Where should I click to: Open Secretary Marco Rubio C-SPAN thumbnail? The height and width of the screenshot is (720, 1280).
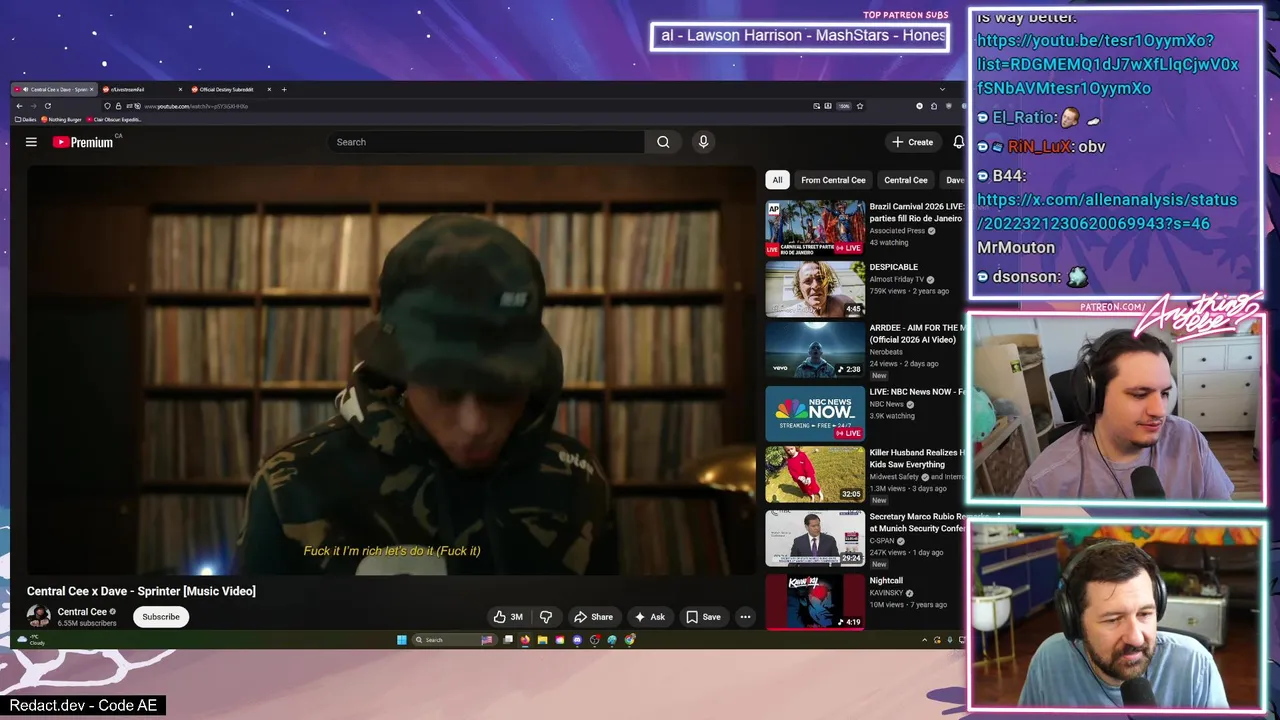coord(815,537)
